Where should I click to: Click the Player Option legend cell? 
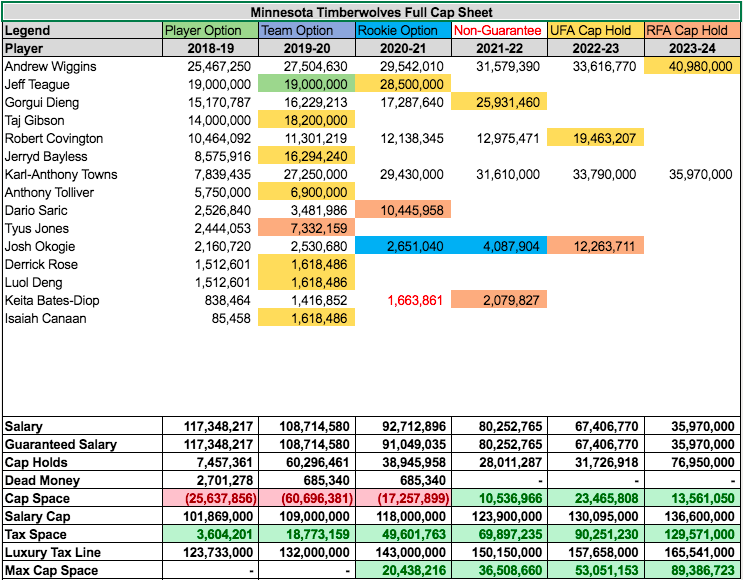coord(210,30)
